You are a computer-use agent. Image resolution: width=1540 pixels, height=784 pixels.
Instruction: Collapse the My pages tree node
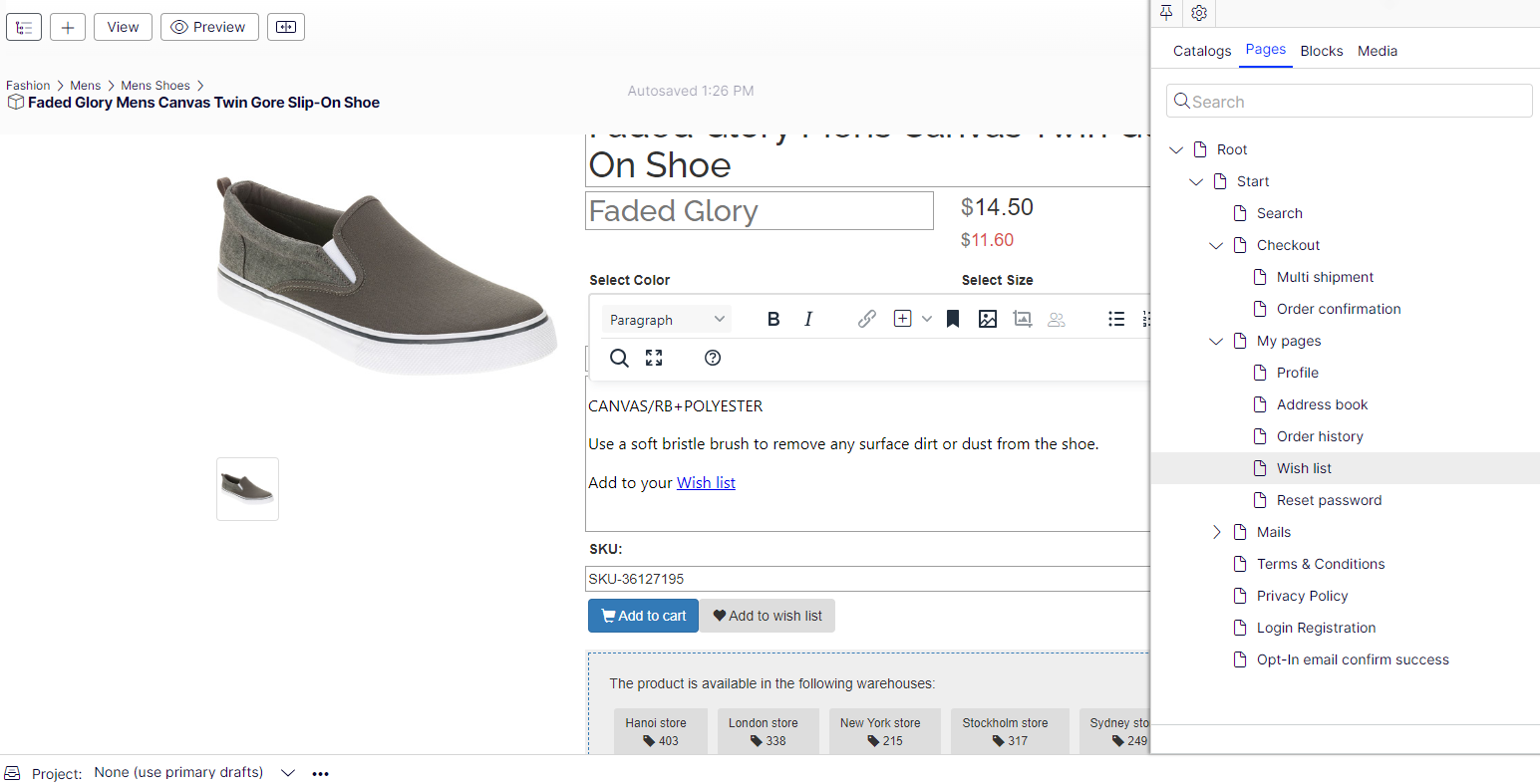[x=1216, y=341]
